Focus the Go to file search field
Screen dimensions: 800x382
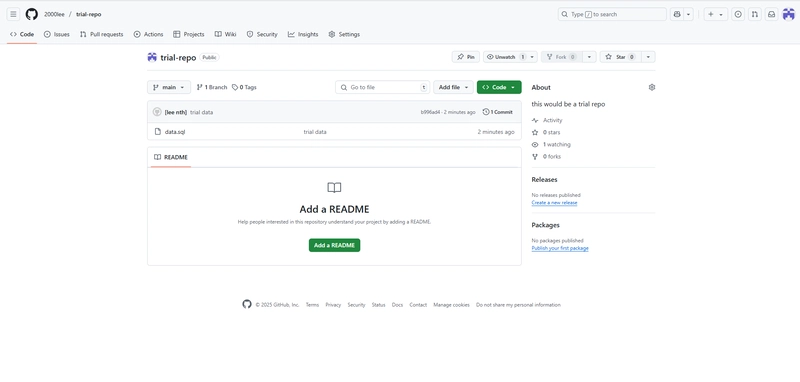(x=383, y=87)
